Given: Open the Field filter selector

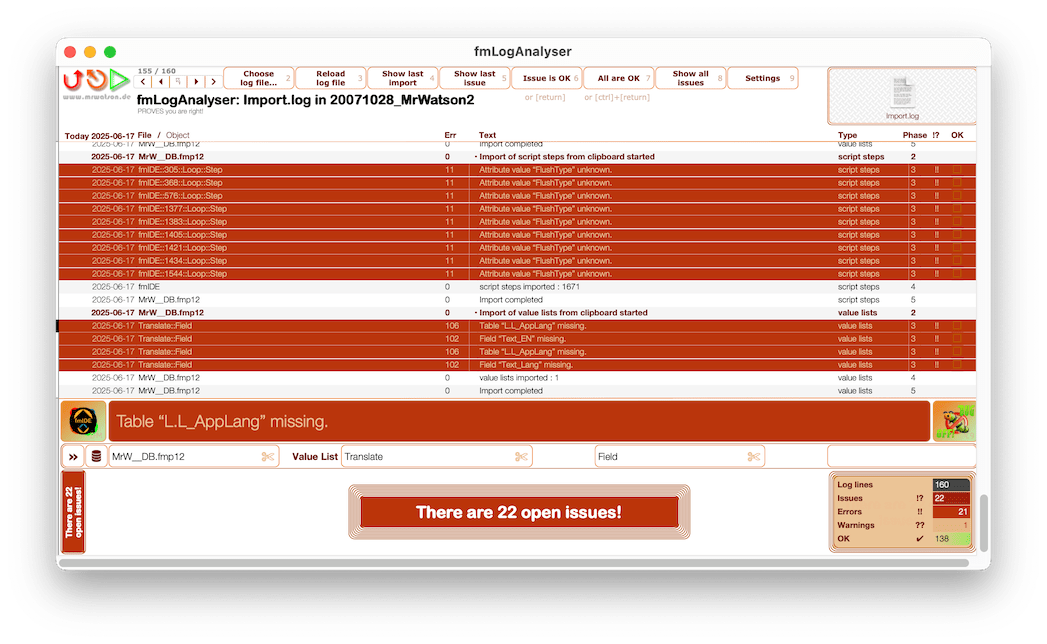Looking at the screenshot, I should click(660, 455).
